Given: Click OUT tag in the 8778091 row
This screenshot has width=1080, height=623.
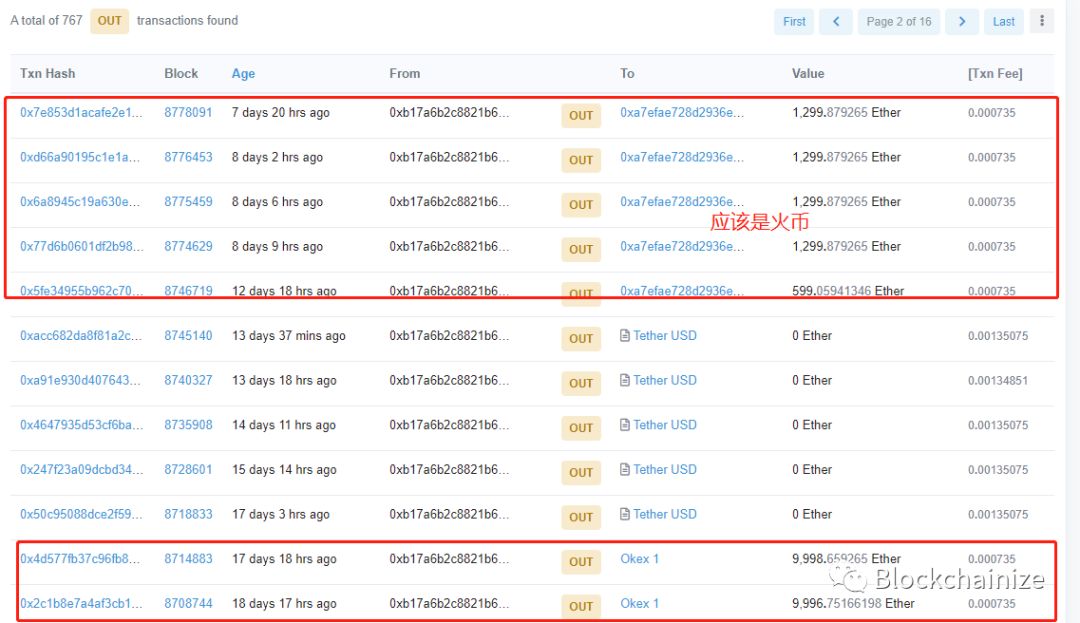Looking at the screenshot, I should (x=581, y=116).
